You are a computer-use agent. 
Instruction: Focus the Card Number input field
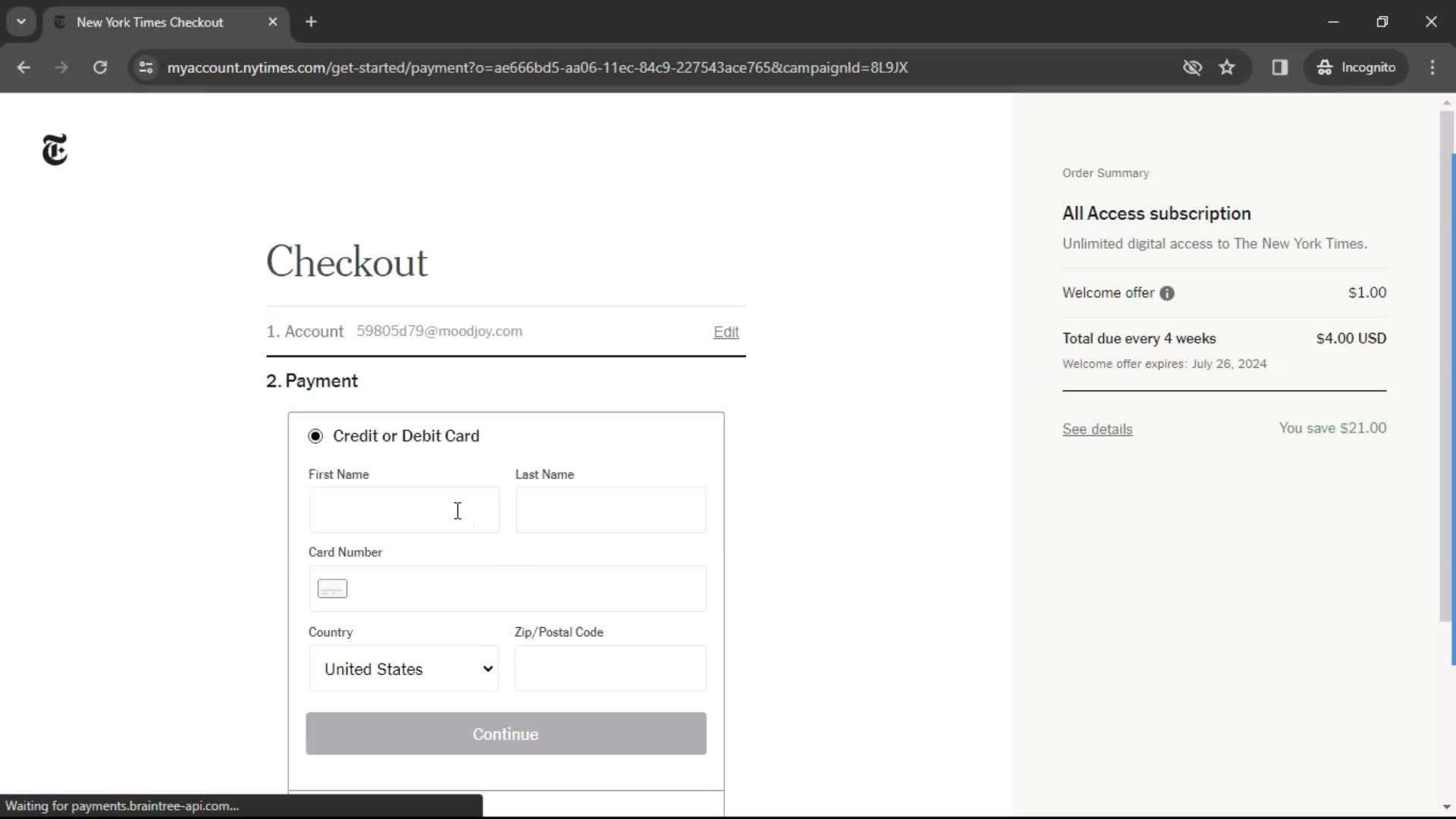(507, 589)
